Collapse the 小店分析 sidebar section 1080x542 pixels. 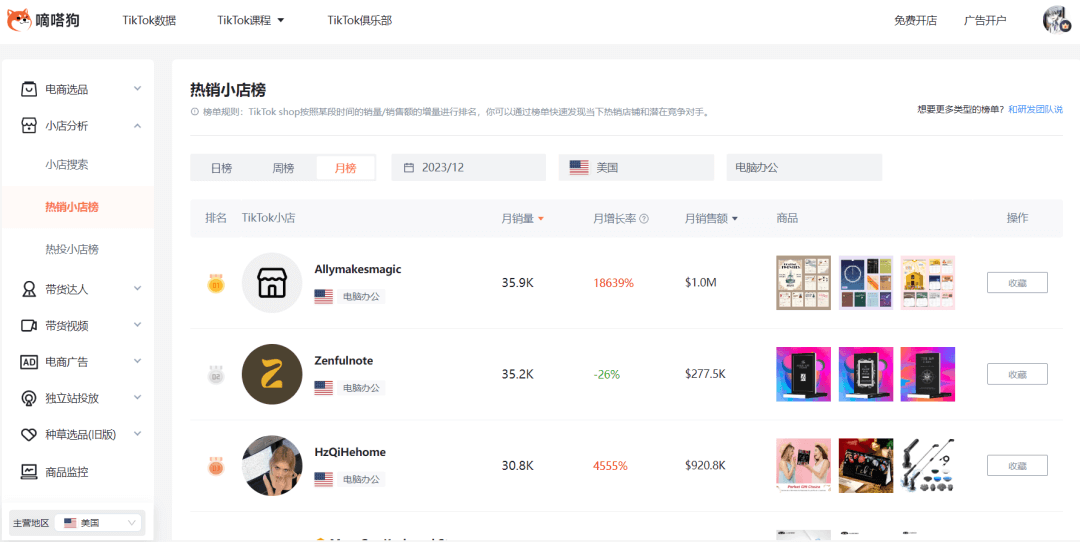(137, 126)
